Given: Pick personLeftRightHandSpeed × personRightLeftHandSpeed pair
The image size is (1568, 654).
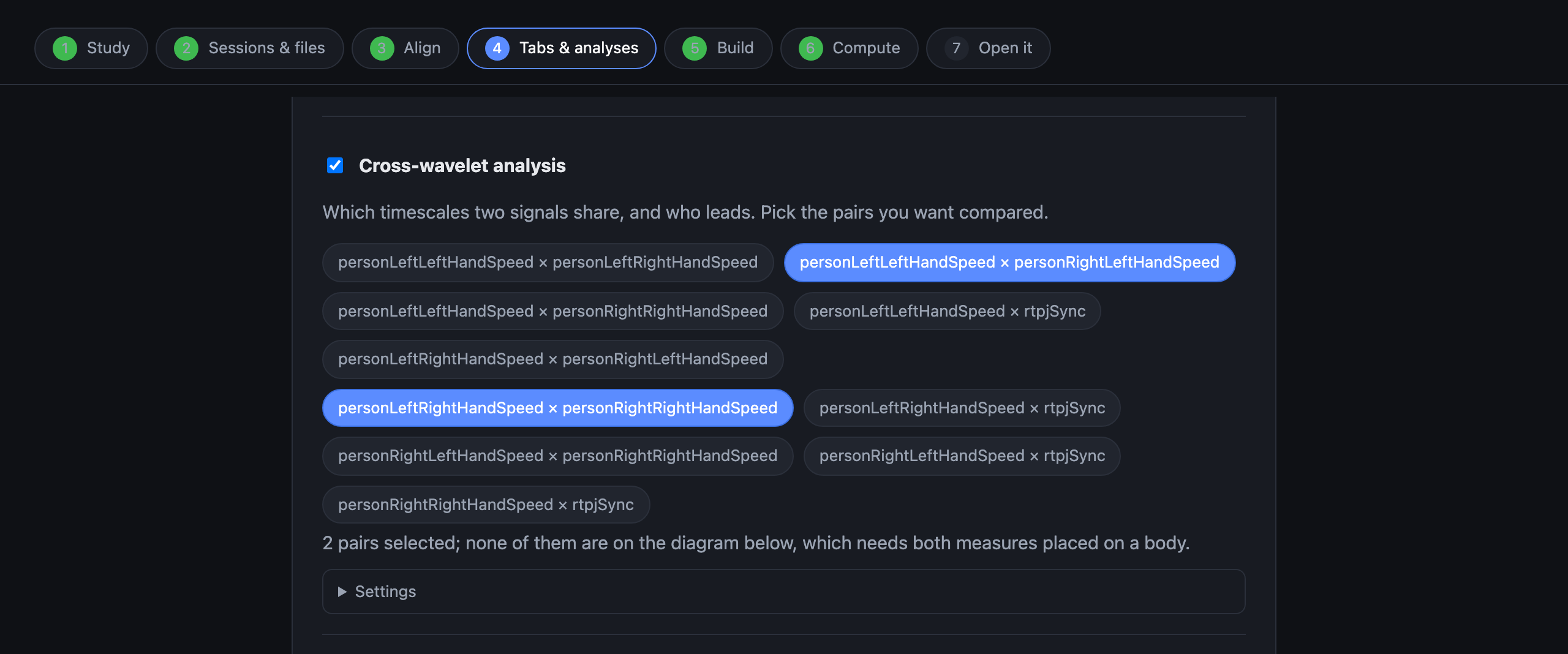Looking at the screenshot, I should tap(552, 359).
